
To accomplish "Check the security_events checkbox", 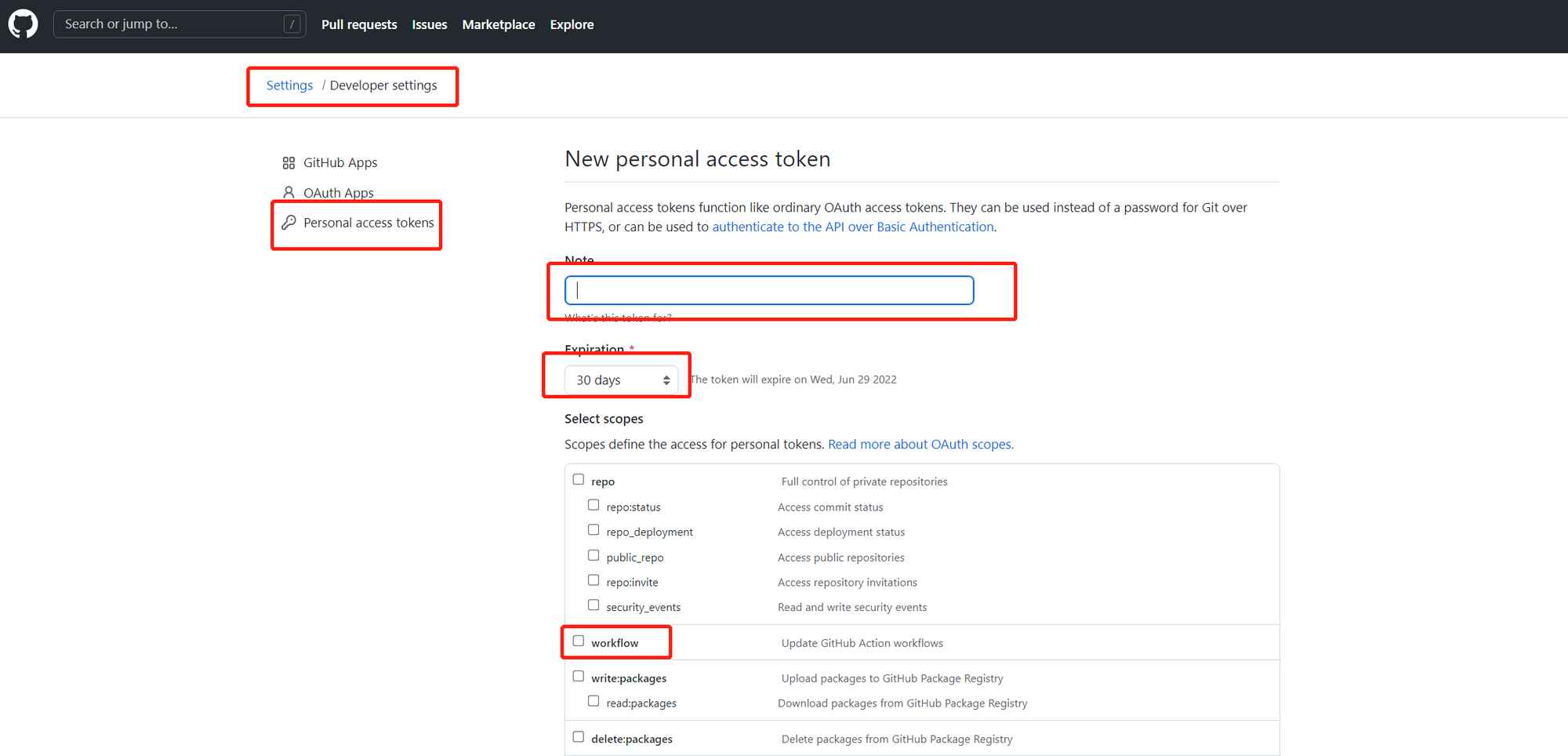I will pos(593,605).
